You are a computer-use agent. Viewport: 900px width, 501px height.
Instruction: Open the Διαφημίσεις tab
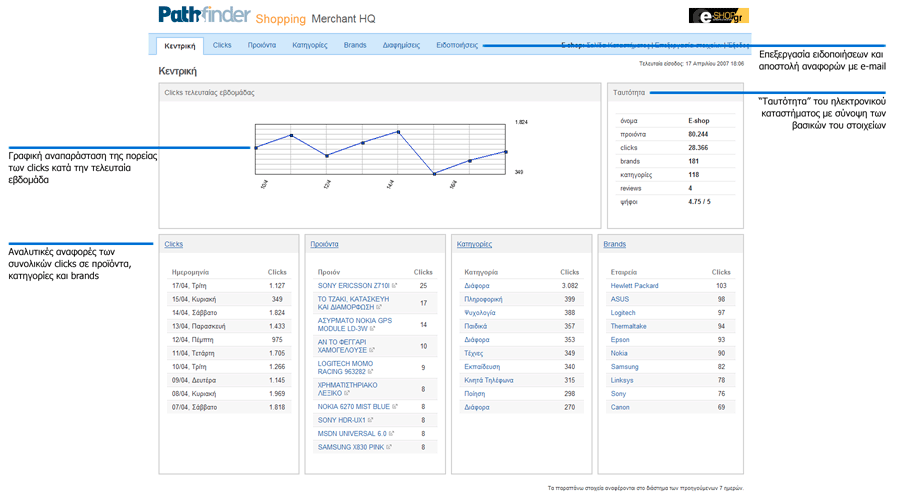click(401, 45)
